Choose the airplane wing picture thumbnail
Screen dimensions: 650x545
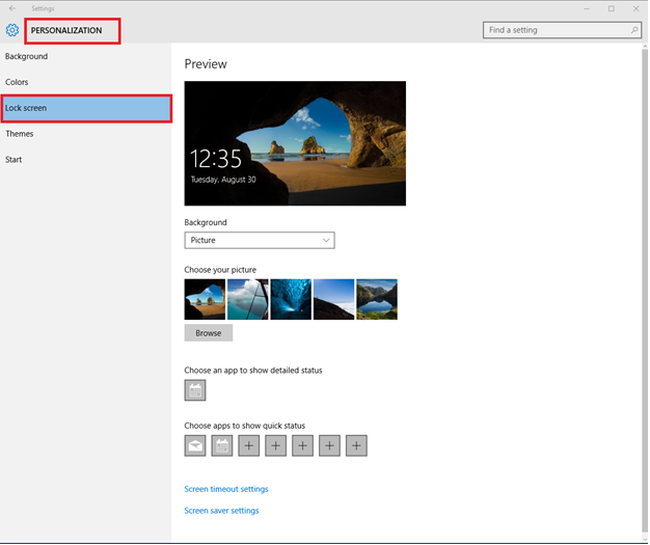click(x=248, y=299)
